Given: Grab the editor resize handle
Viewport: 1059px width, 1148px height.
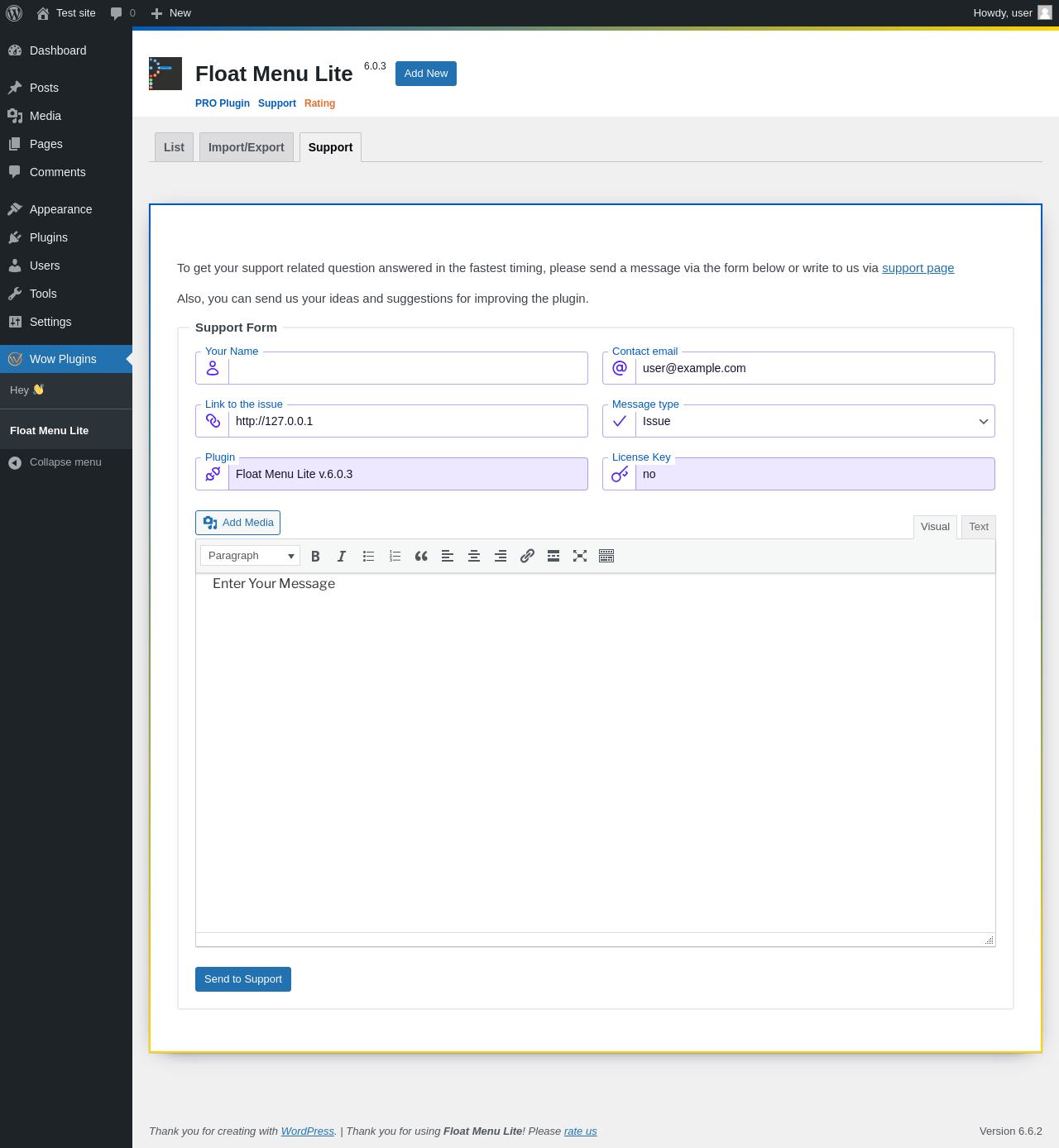Looking at the screenshot, I should pyautogui.click(x=989, y=940).
